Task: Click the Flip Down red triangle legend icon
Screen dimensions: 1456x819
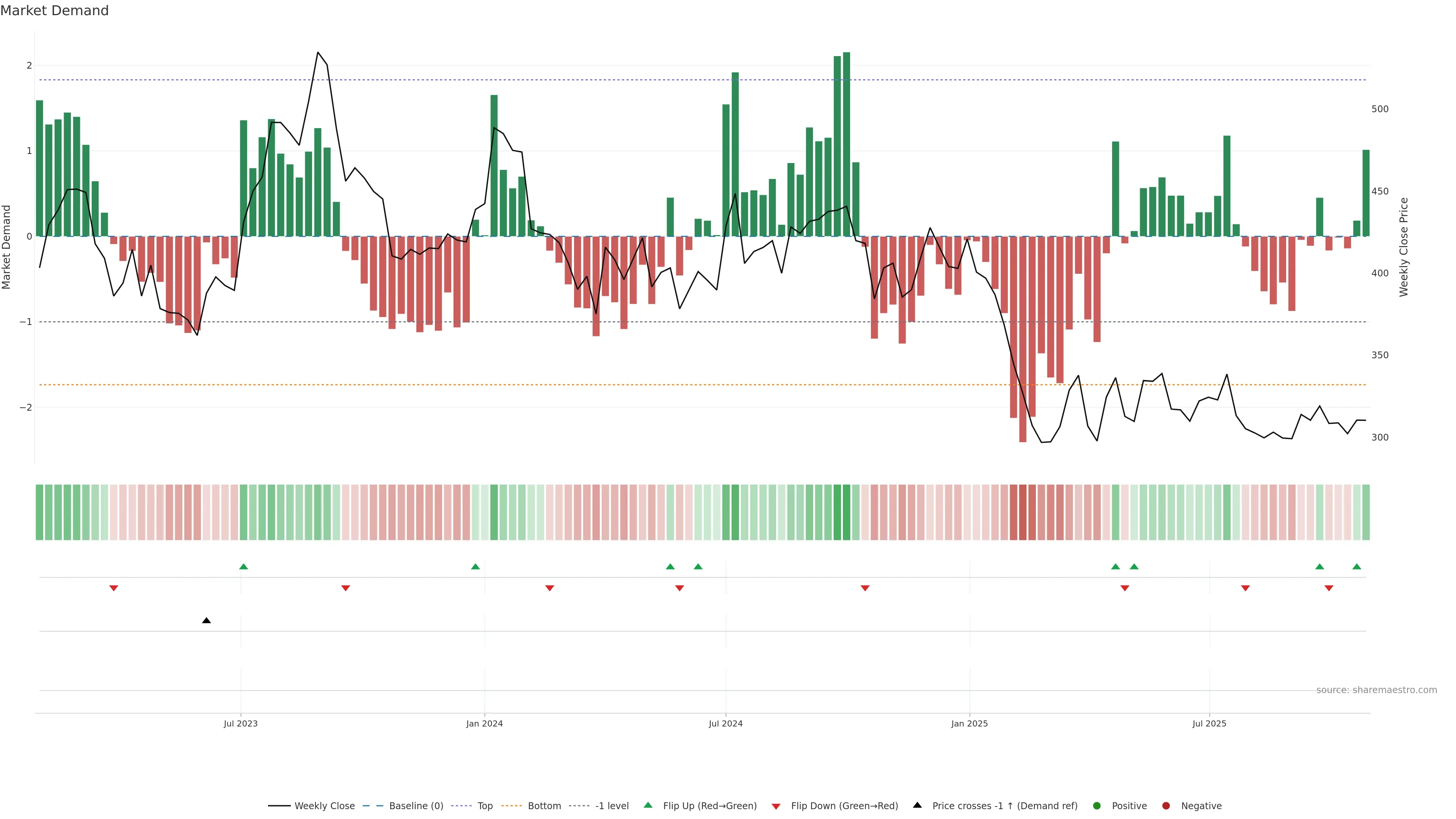Action: (x=776, y=806)
